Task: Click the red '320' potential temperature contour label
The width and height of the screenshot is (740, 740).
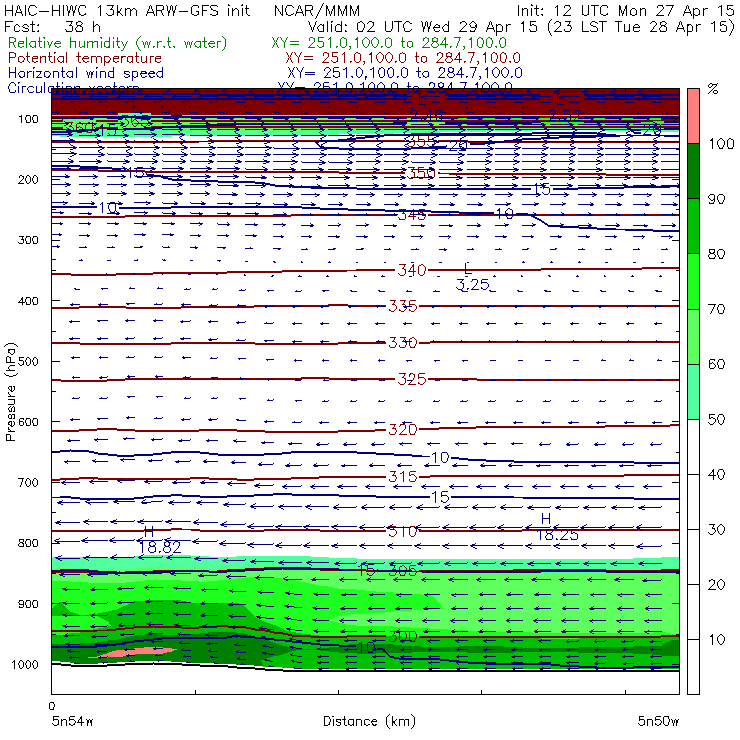Action: pos(403,429)
